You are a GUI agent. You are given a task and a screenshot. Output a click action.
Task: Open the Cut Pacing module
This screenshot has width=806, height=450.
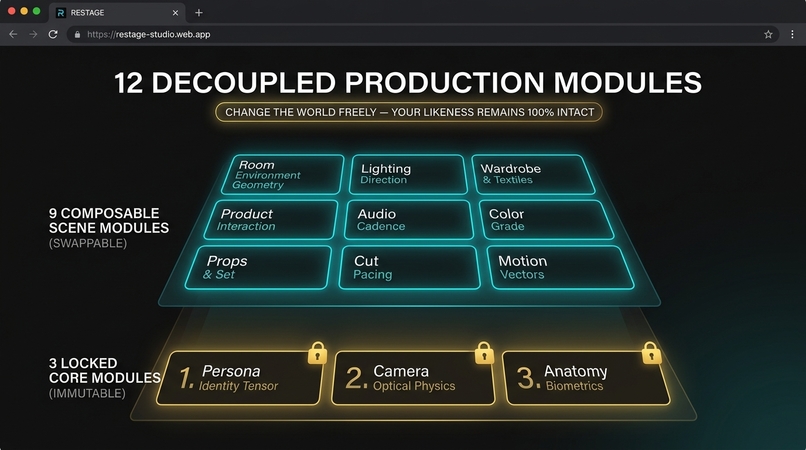[409, 267]
